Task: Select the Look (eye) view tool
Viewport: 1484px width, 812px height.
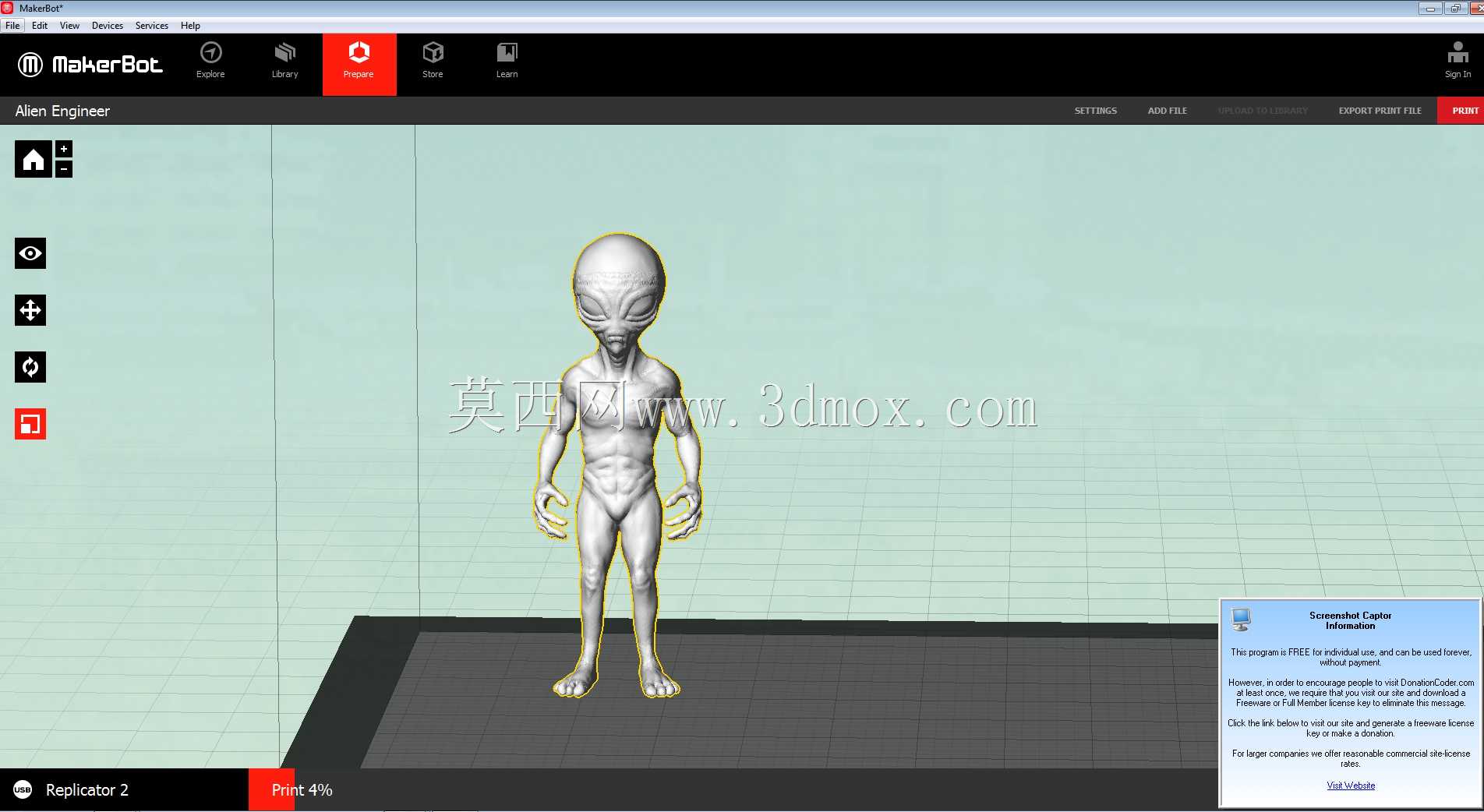Action: (x=30, y=253)
